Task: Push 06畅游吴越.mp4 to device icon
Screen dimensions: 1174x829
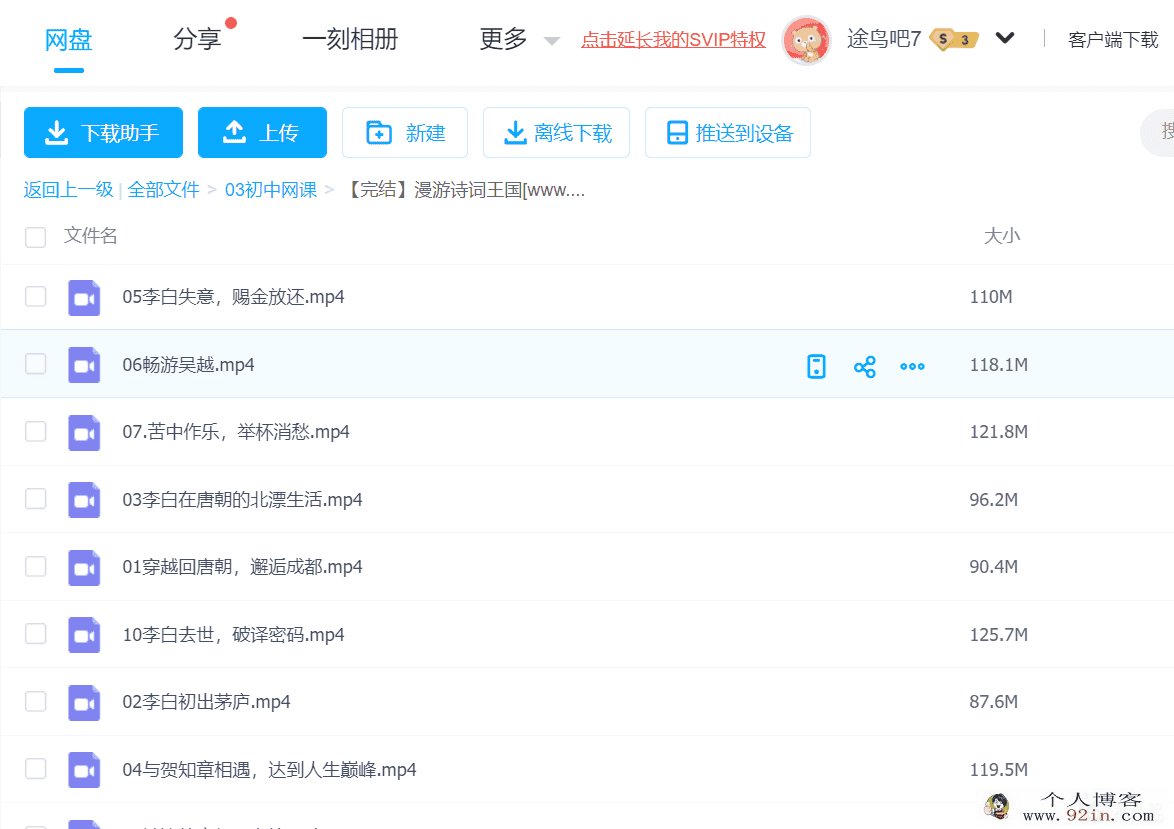Action: tap(816, 366)
